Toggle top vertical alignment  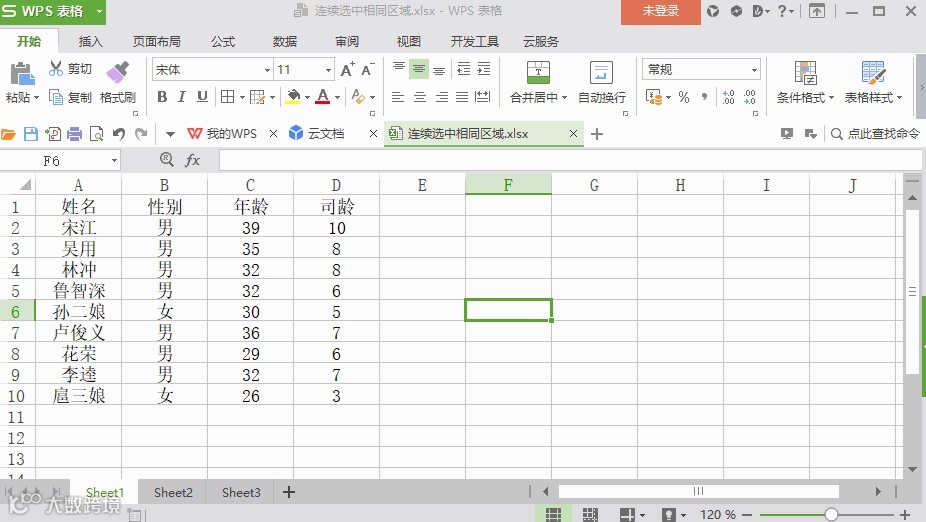click(x=399, y=68)
